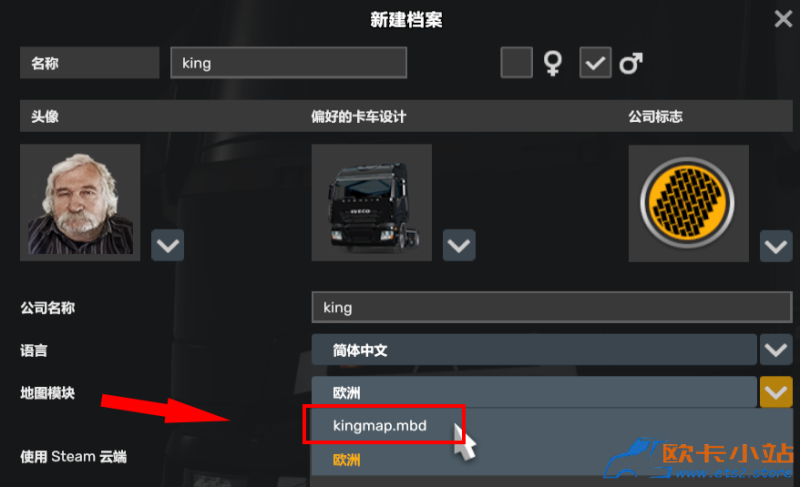Expand the language dropdown arrow
This screenshot has width=800, height=487.
[x=776, y=350]
